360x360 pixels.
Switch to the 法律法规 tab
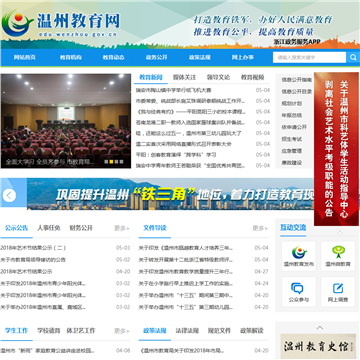coord(187,331)
